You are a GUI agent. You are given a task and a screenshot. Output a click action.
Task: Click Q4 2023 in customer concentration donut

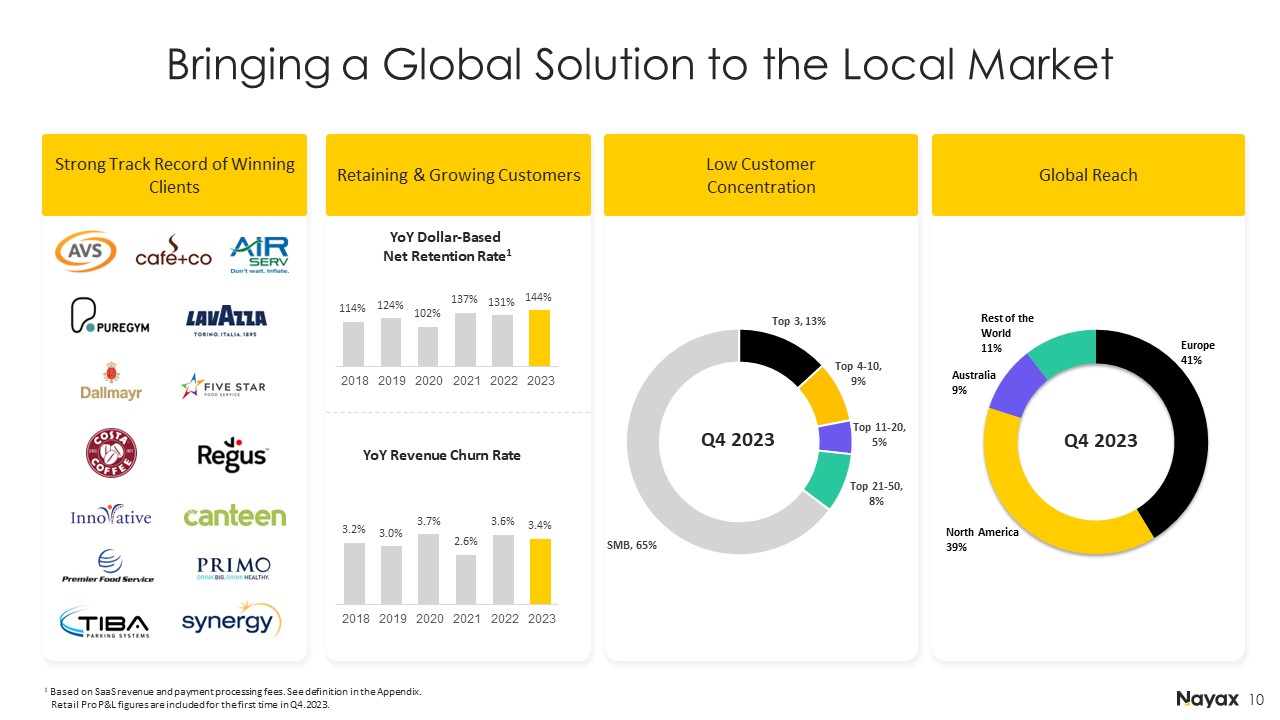point(739,440)
